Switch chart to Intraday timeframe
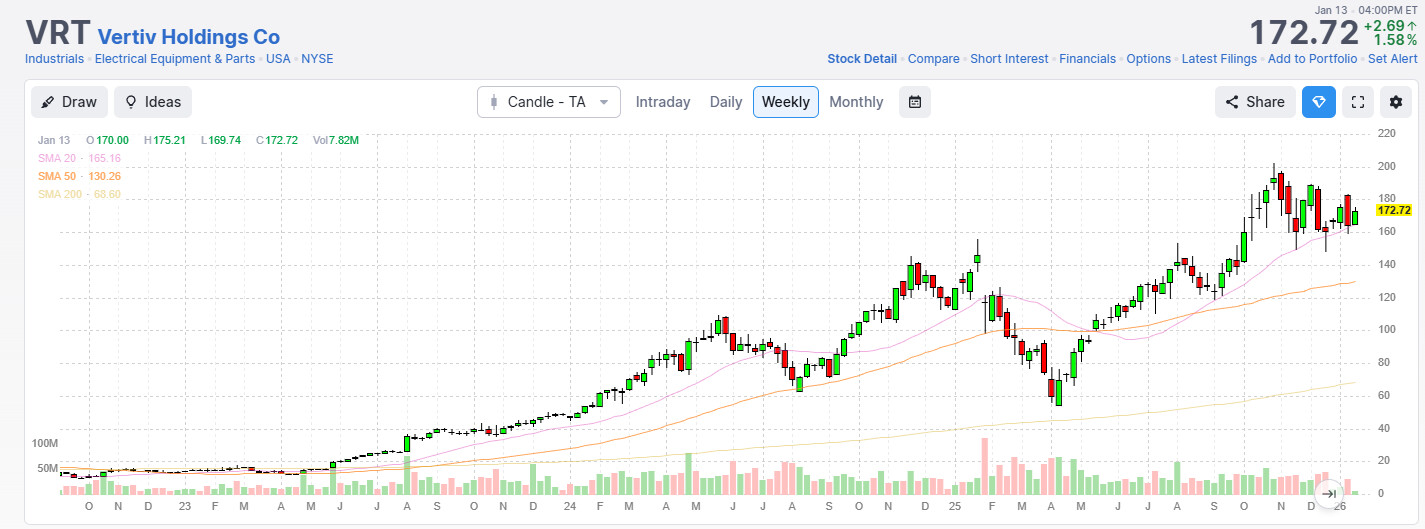This screenshot has height=529, width=1425. coord(663,102)
